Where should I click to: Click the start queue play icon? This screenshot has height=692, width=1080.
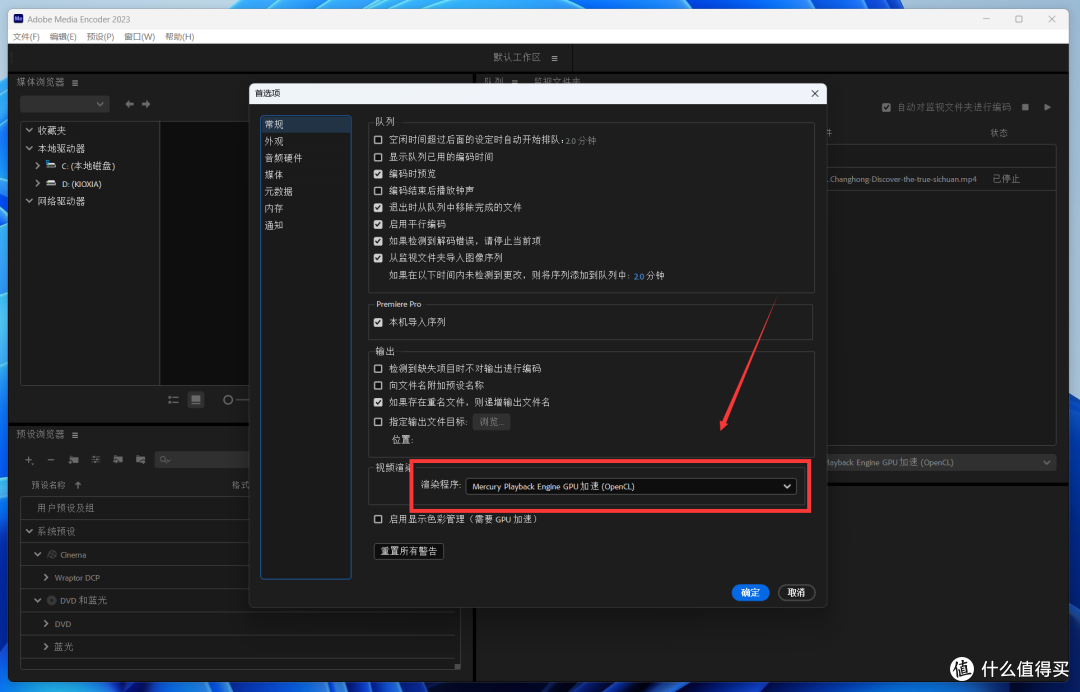(x=1048, y=107)
